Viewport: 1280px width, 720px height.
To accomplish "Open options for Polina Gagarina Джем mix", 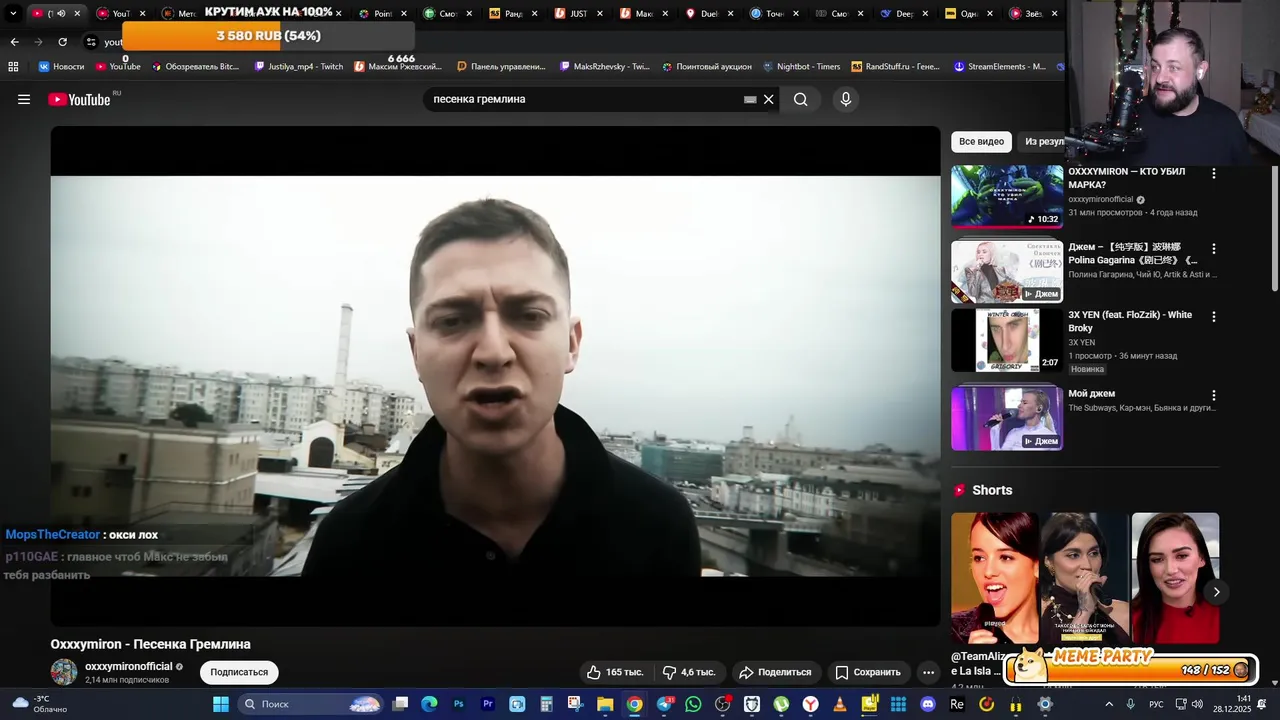I will click(x=1214, y=249).
